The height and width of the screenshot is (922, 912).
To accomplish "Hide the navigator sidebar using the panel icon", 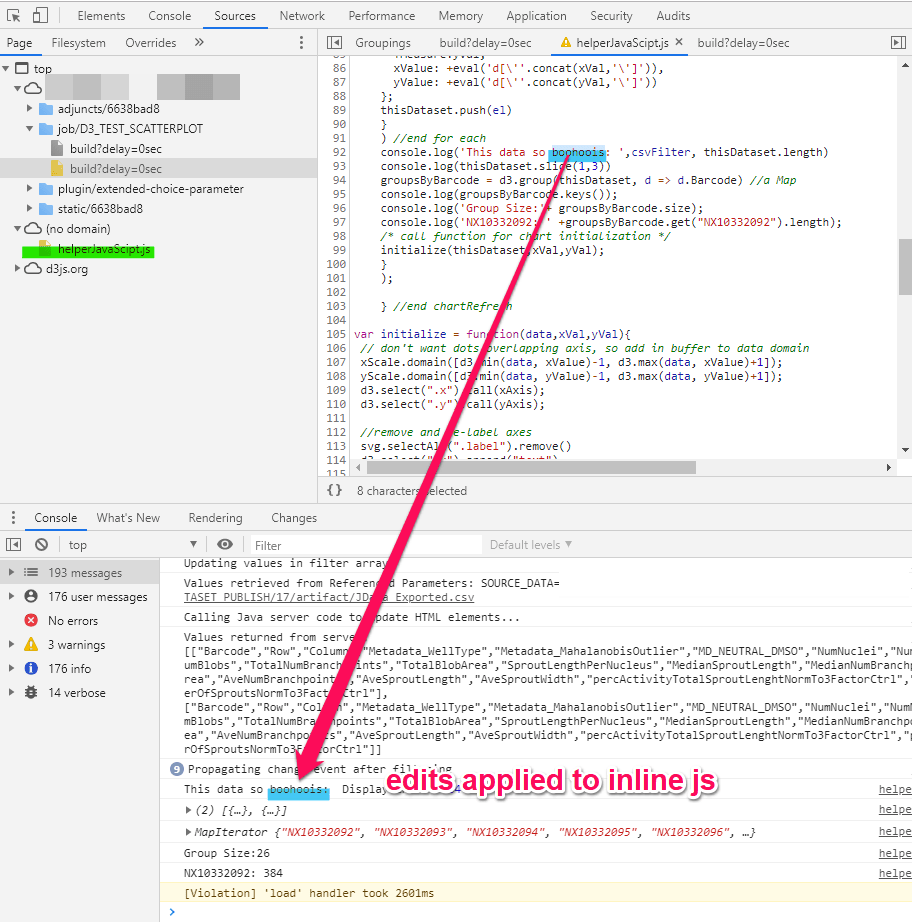I will [335, 43].
